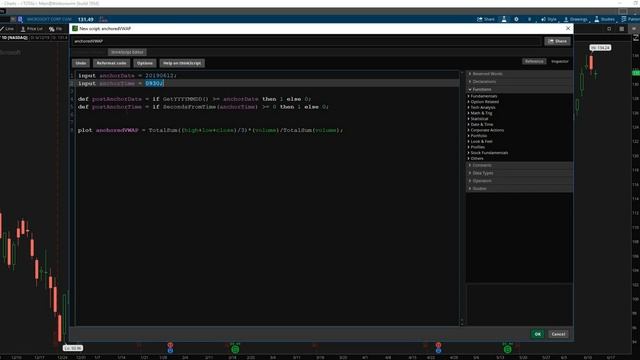Expand the Math & Trig function group
The width and height of the screenshot is (640, 360).
[x=481, y=113]
